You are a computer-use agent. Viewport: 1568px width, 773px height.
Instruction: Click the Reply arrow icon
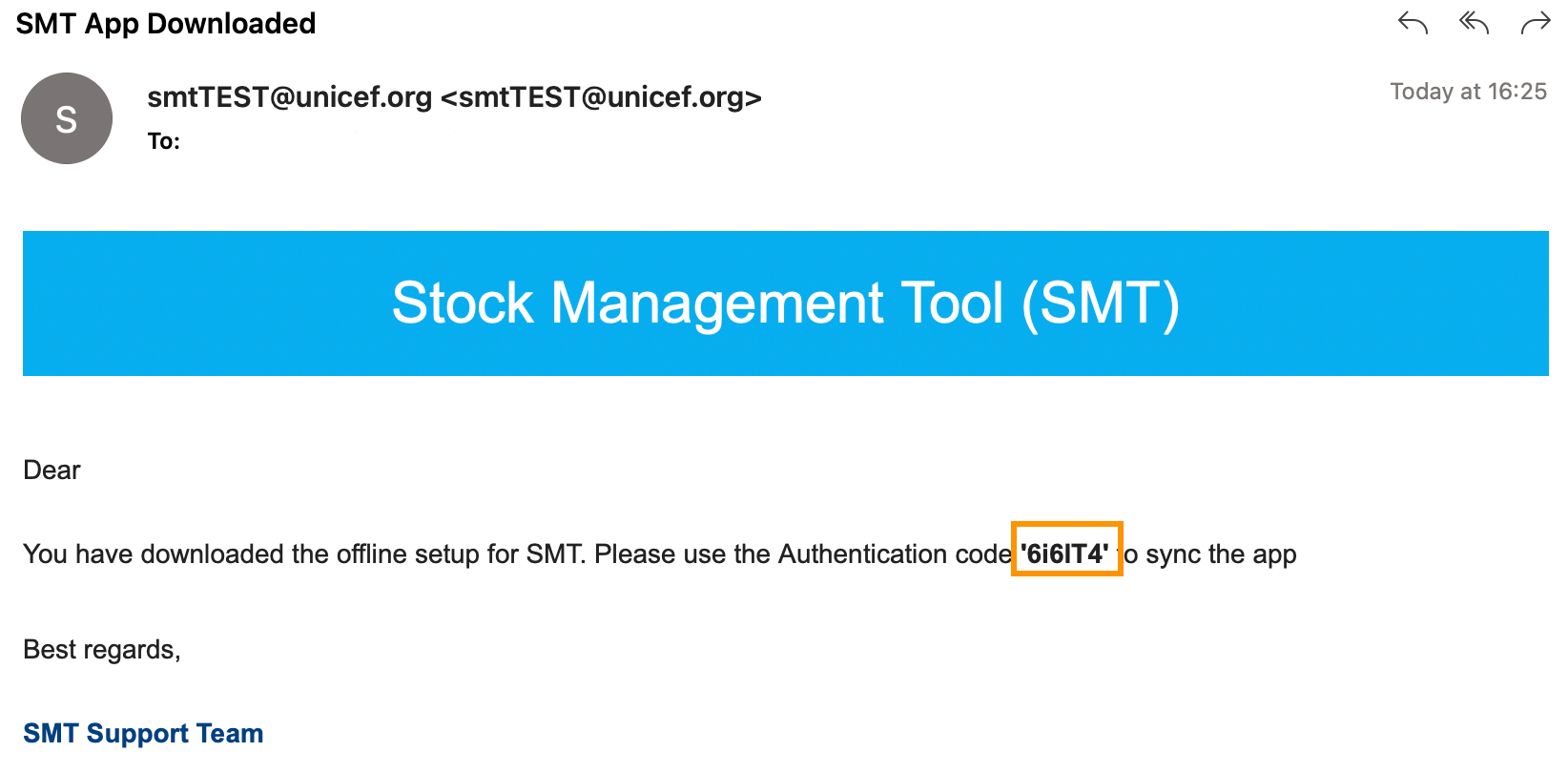tap(1413, 23)
